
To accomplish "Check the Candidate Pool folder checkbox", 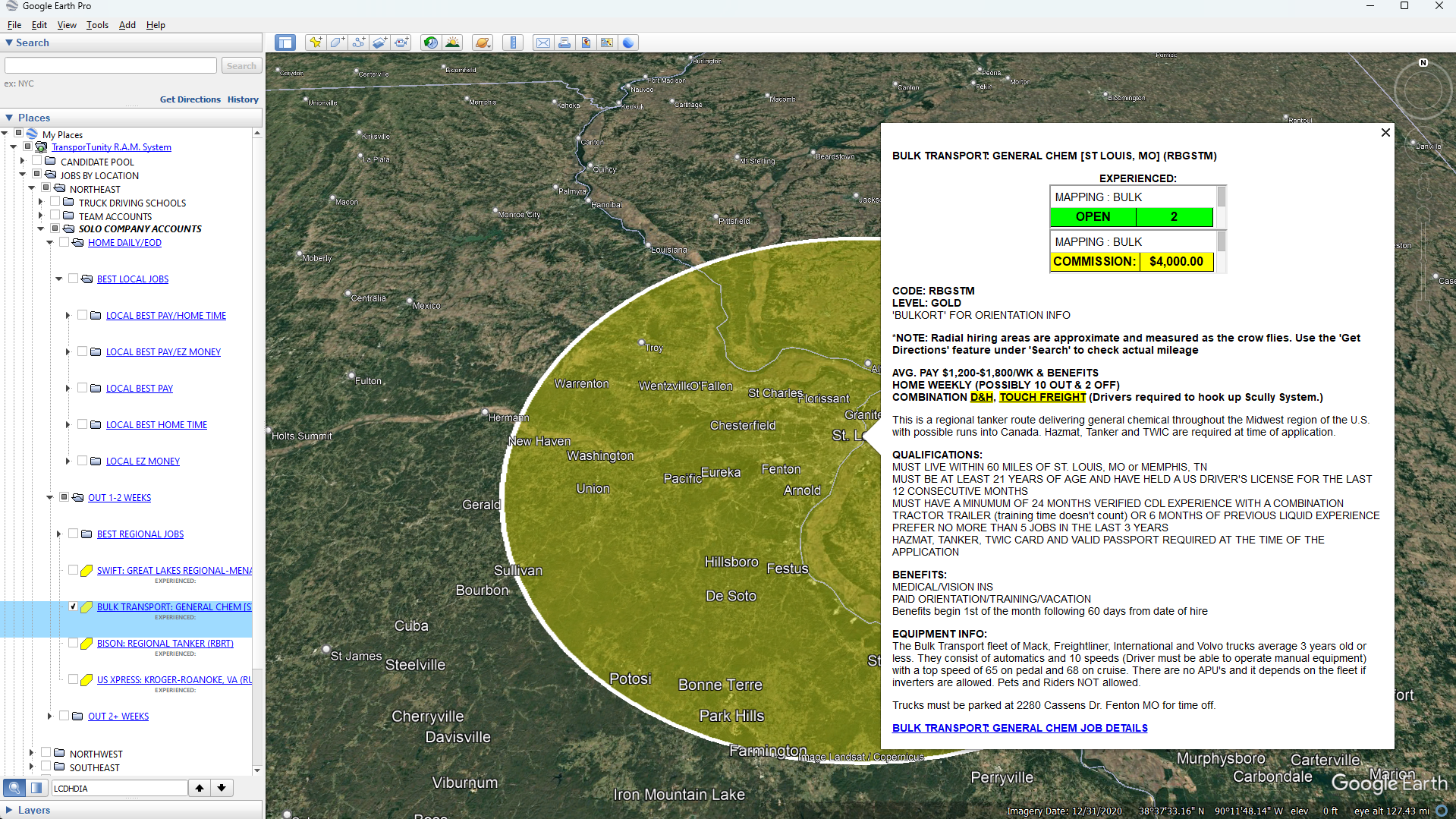I will point(36,161).
